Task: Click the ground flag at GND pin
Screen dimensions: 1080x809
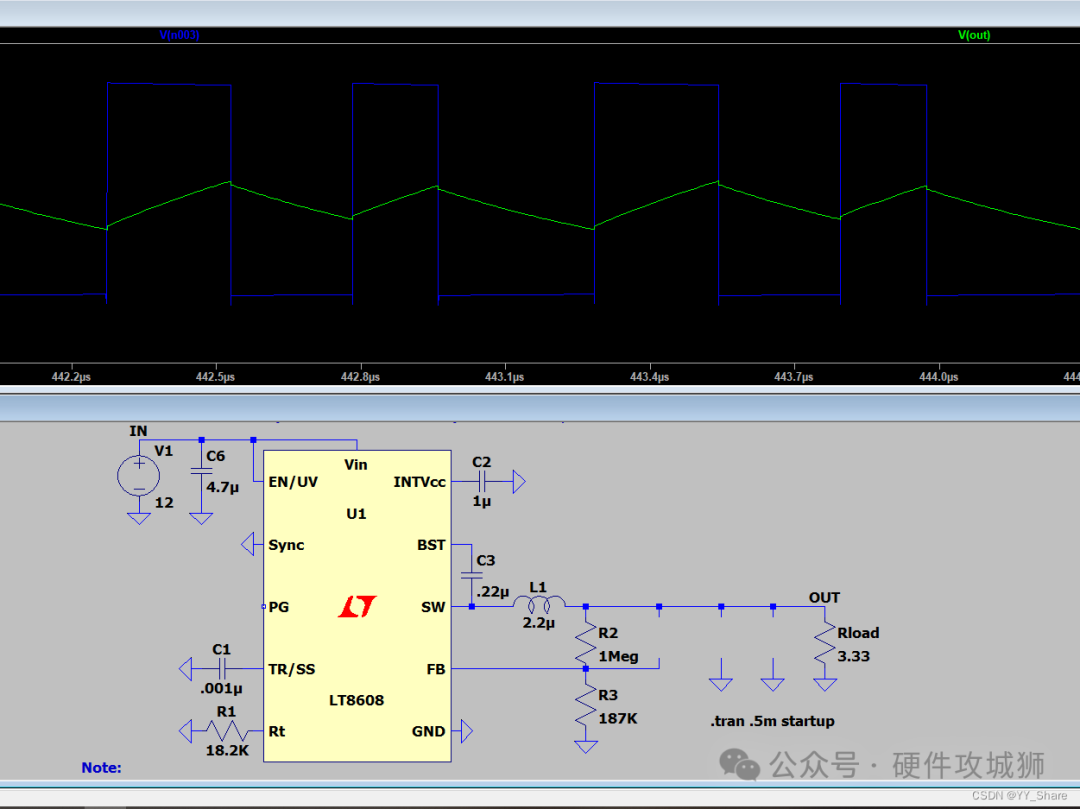Action: click(466, 731)
